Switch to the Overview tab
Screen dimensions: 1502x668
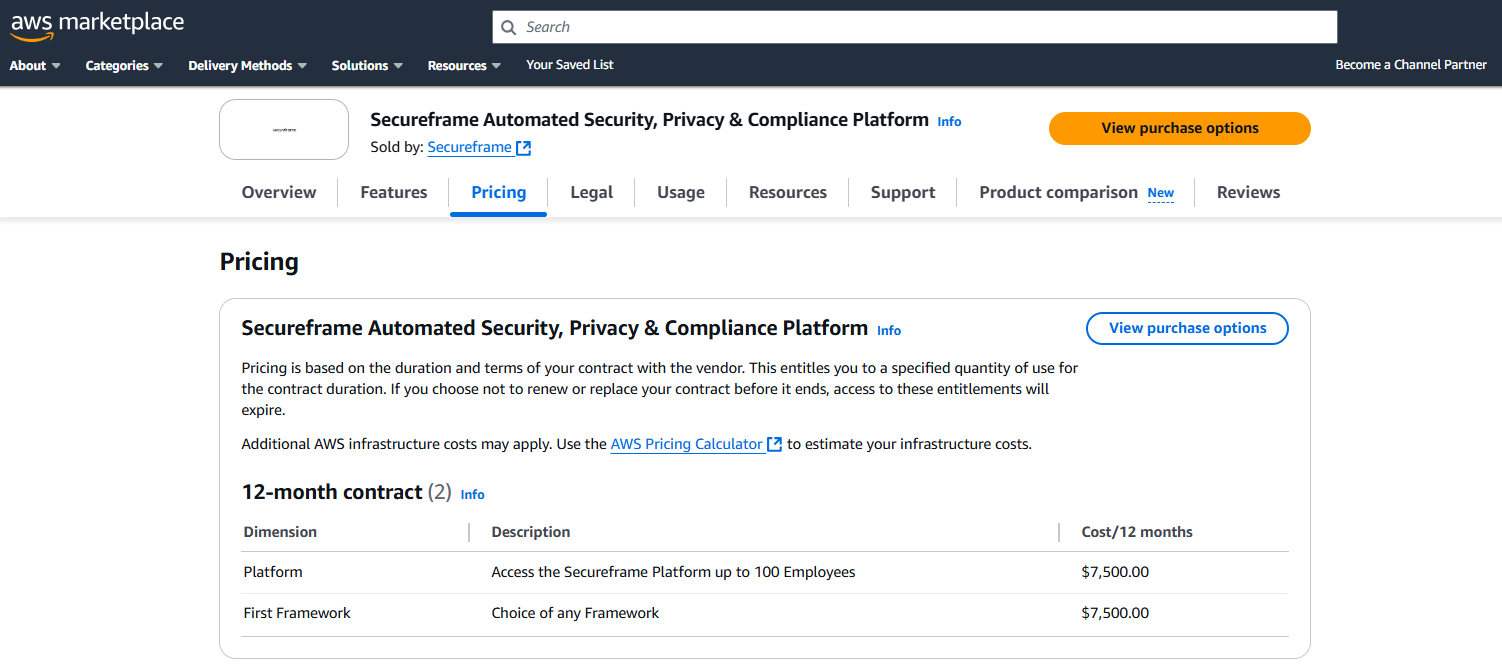pyautogui.click(x=279, y=192)
